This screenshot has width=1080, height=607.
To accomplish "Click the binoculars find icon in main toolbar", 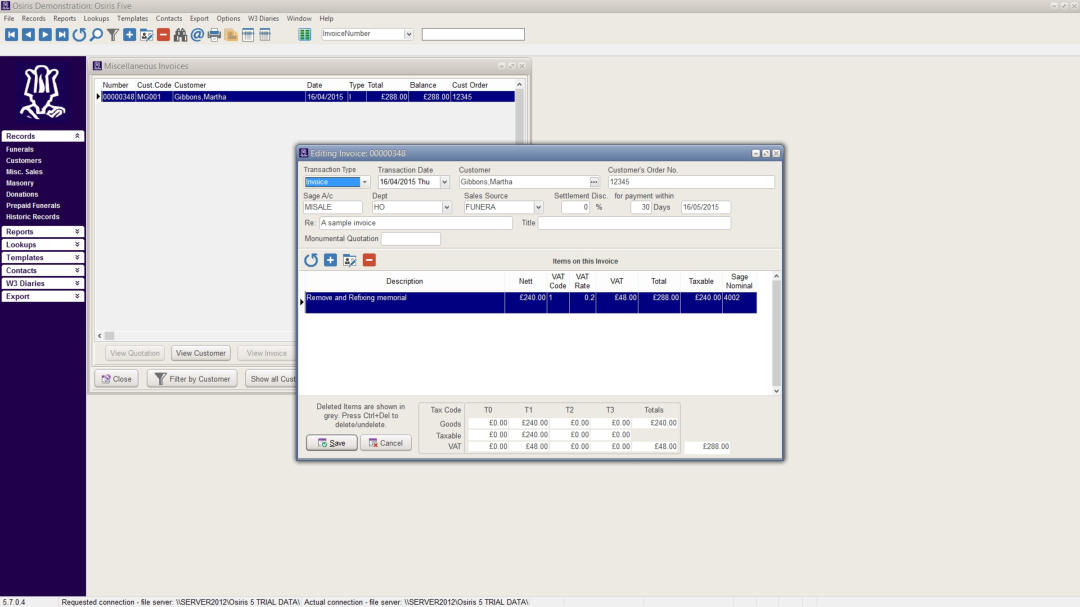I will (180, 35).
